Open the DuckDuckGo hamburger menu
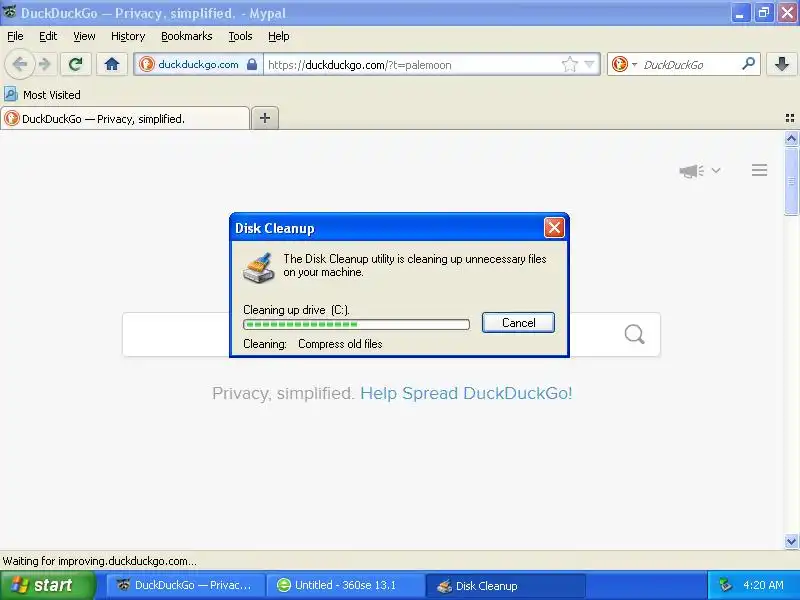The height and width of the screenshot is (600, 800). 759,170
